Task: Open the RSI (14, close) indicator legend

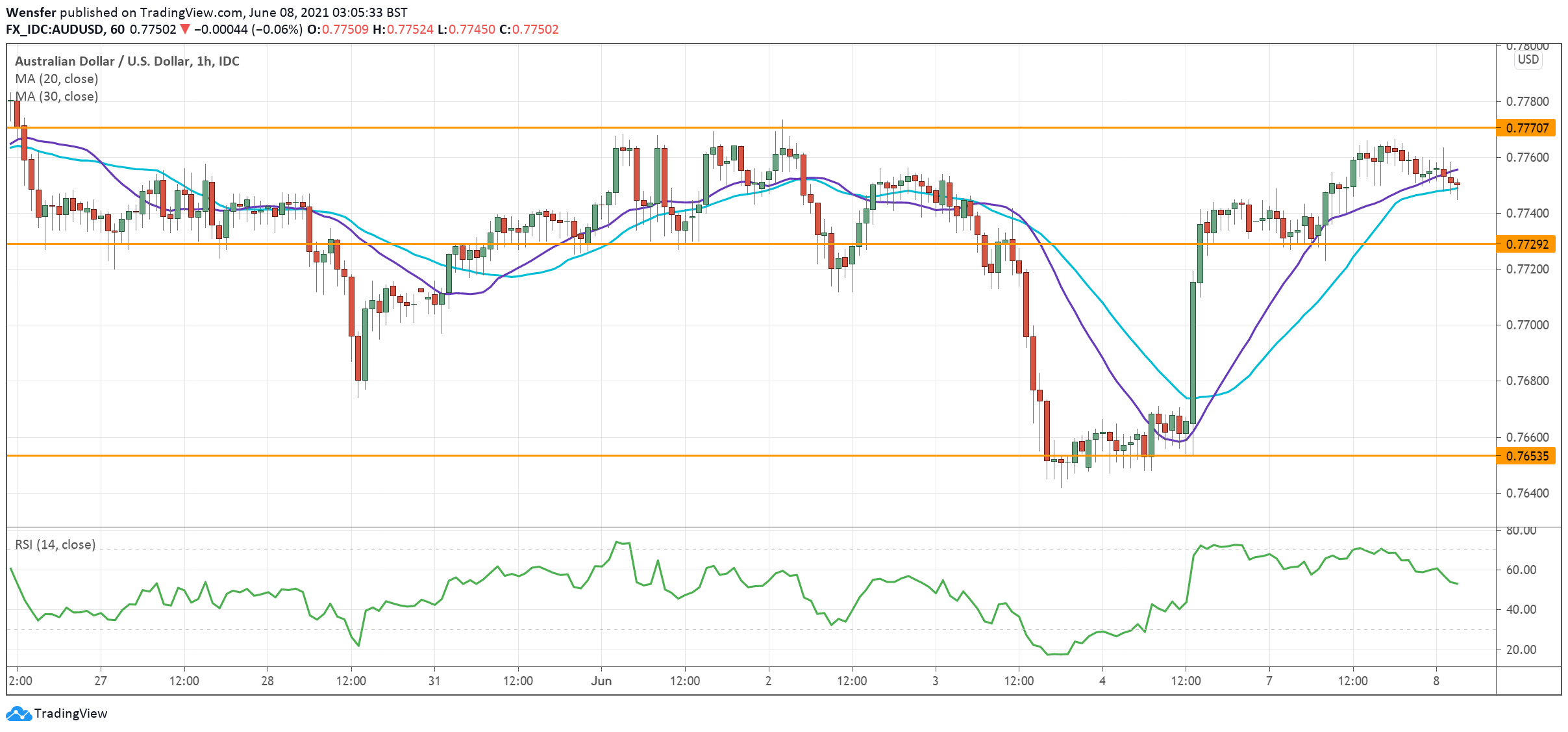Action: click(x=55, y=544)
